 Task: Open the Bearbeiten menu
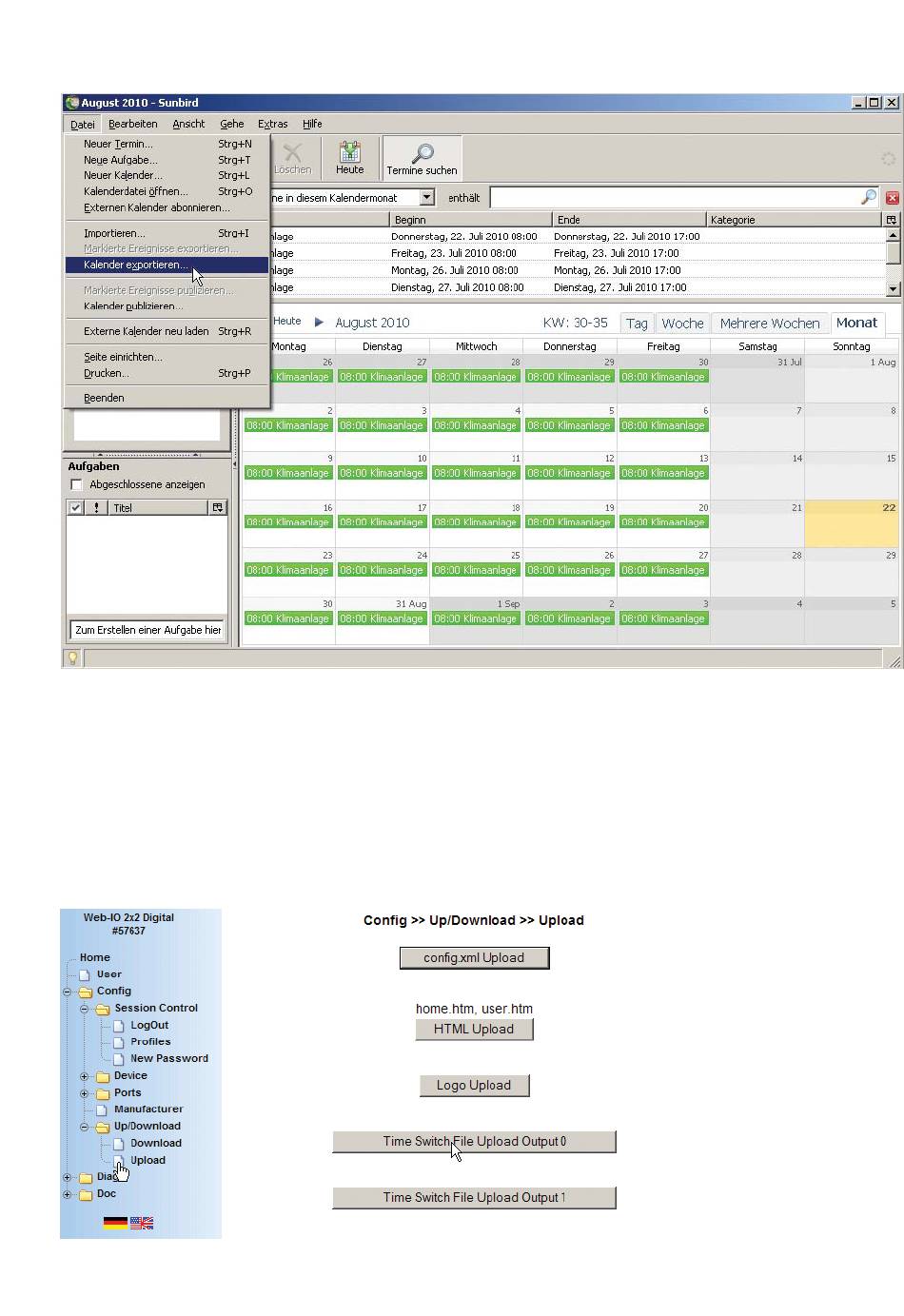[x=133, y=124]
